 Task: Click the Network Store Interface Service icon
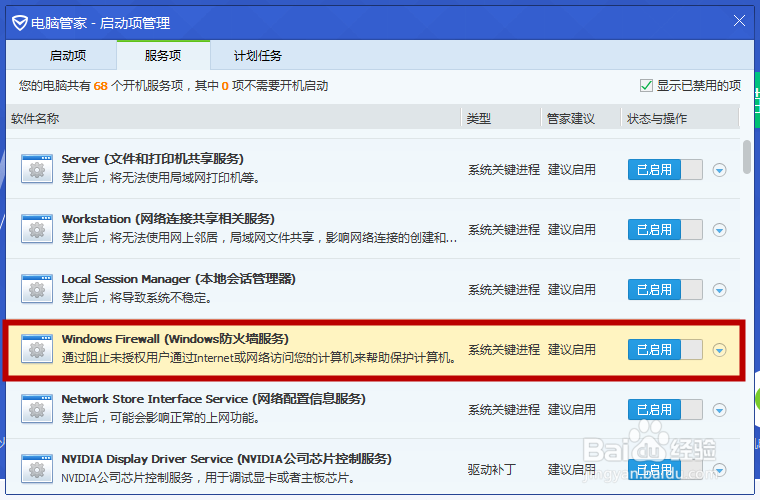(x=37, y=409)
